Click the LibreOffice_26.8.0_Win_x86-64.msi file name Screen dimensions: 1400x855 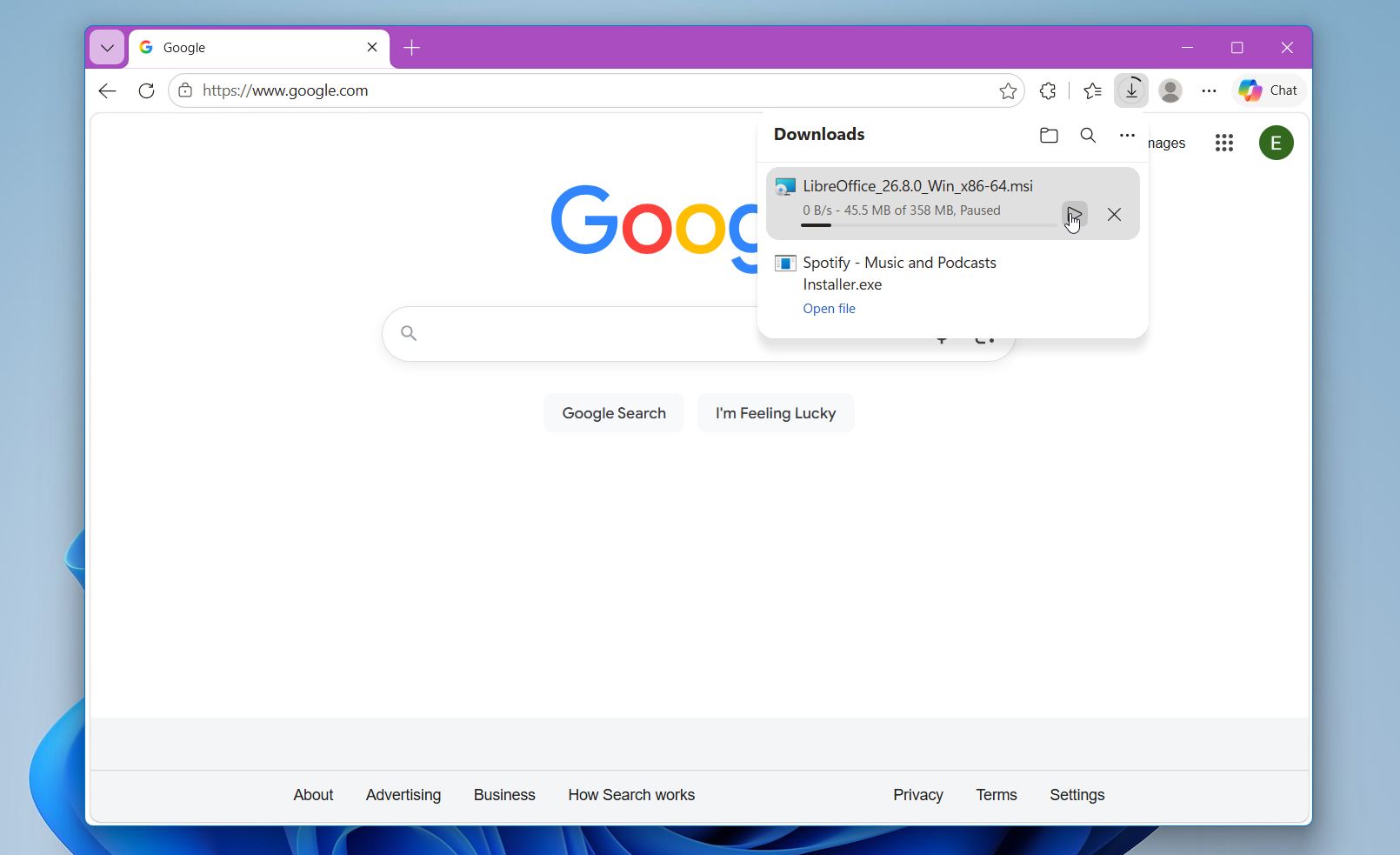(917, 186)
